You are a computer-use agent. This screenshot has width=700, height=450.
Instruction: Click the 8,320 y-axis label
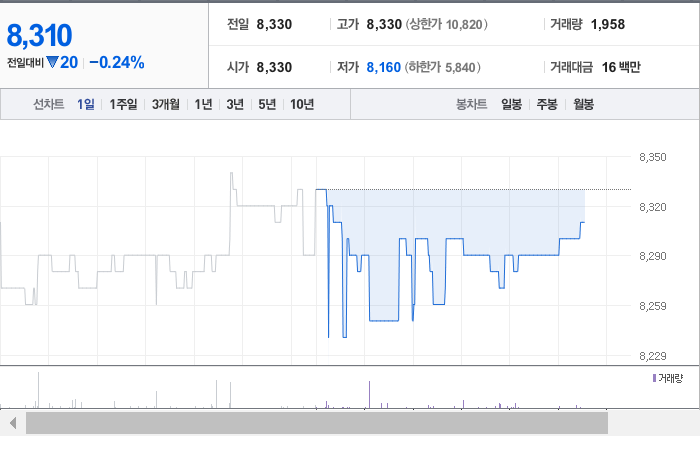click(653, 207)
